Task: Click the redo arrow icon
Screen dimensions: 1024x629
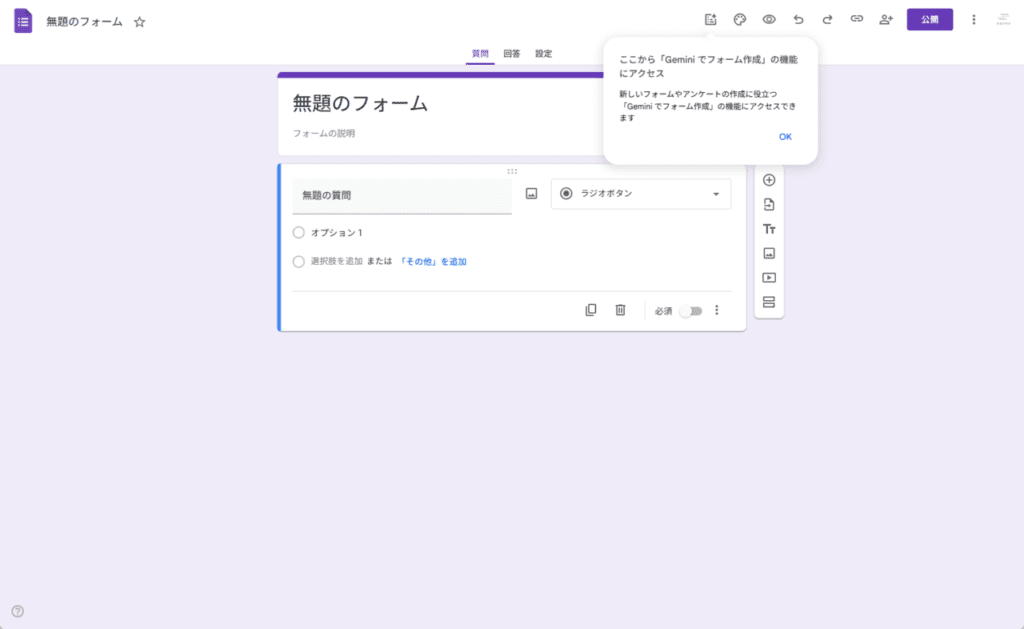Action: point(827,19)
